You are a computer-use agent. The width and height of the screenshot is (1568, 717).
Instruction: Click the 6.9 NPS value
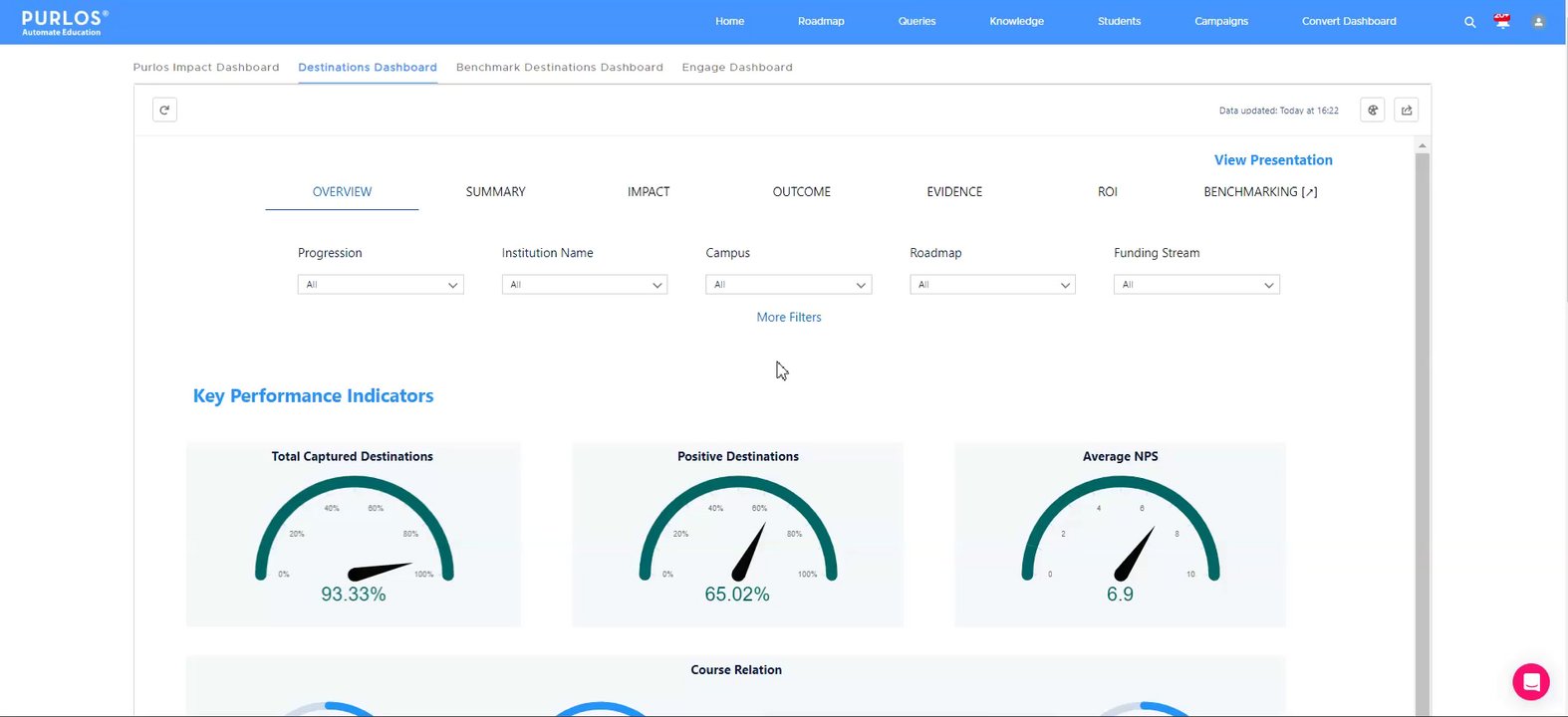click(1120, 595)
